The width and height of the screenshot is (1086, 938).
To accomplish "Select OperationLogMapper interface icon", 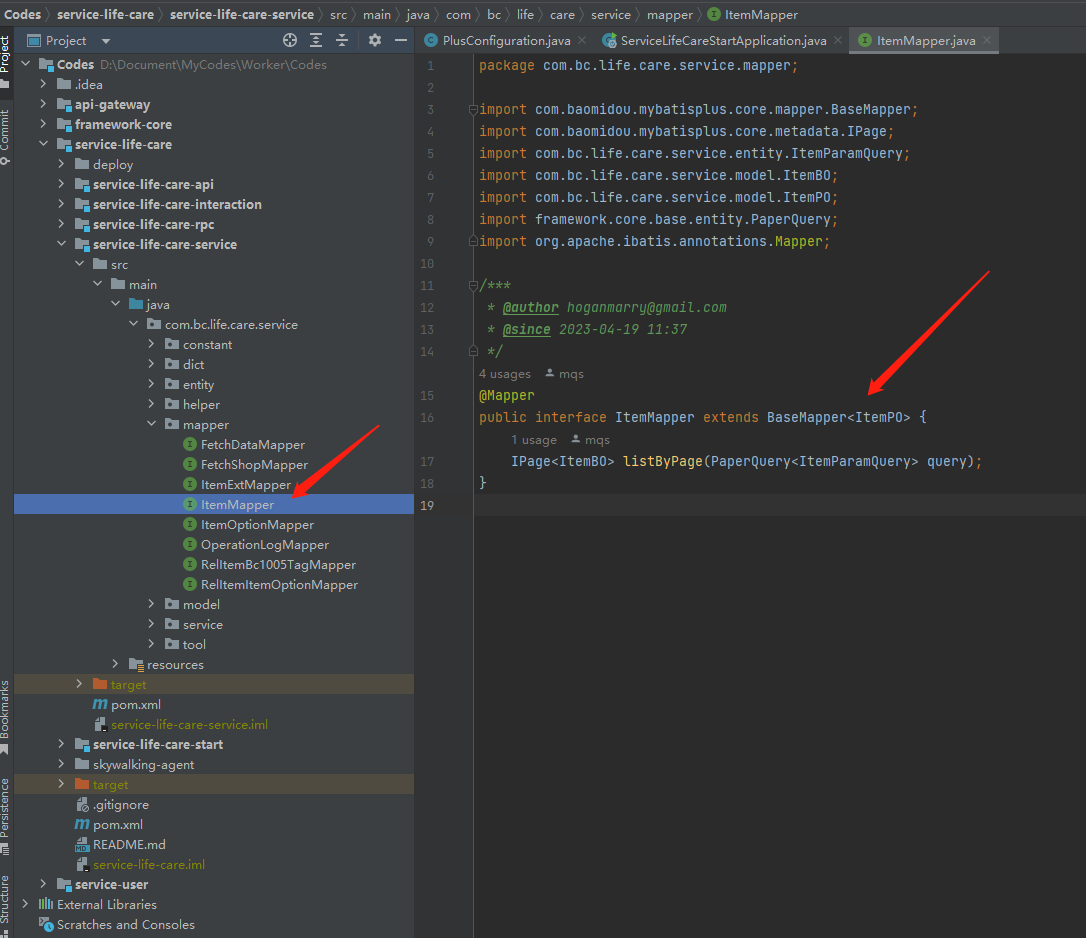I will pos(190,545).
